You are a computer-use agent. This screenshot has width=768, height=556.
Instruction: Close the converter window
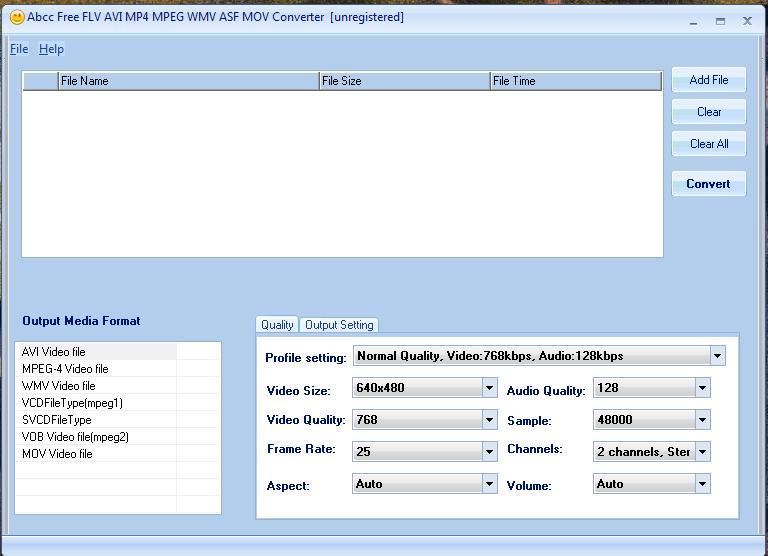pyautogui.click(x=747, y=21)
